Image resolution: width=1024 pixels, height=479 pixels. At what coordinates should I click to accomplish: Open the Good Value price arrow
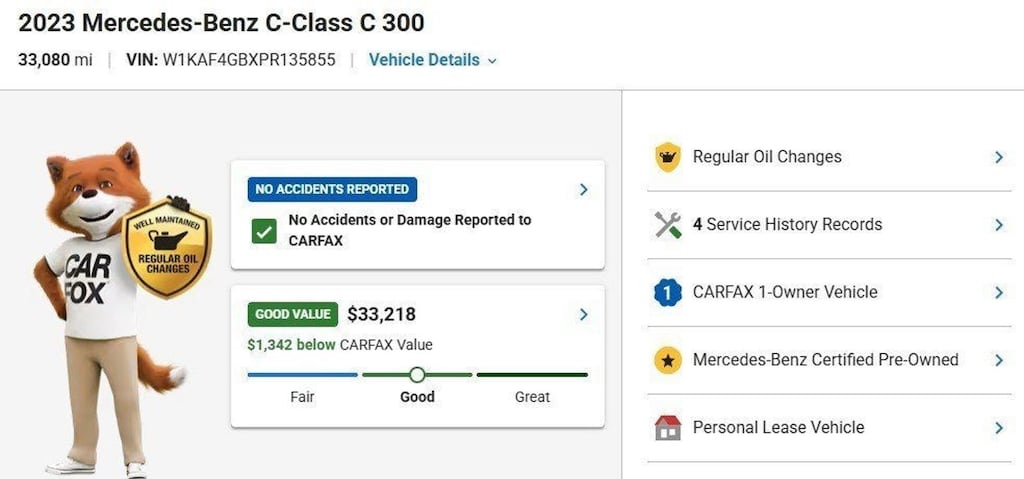(x=583, y=314)
